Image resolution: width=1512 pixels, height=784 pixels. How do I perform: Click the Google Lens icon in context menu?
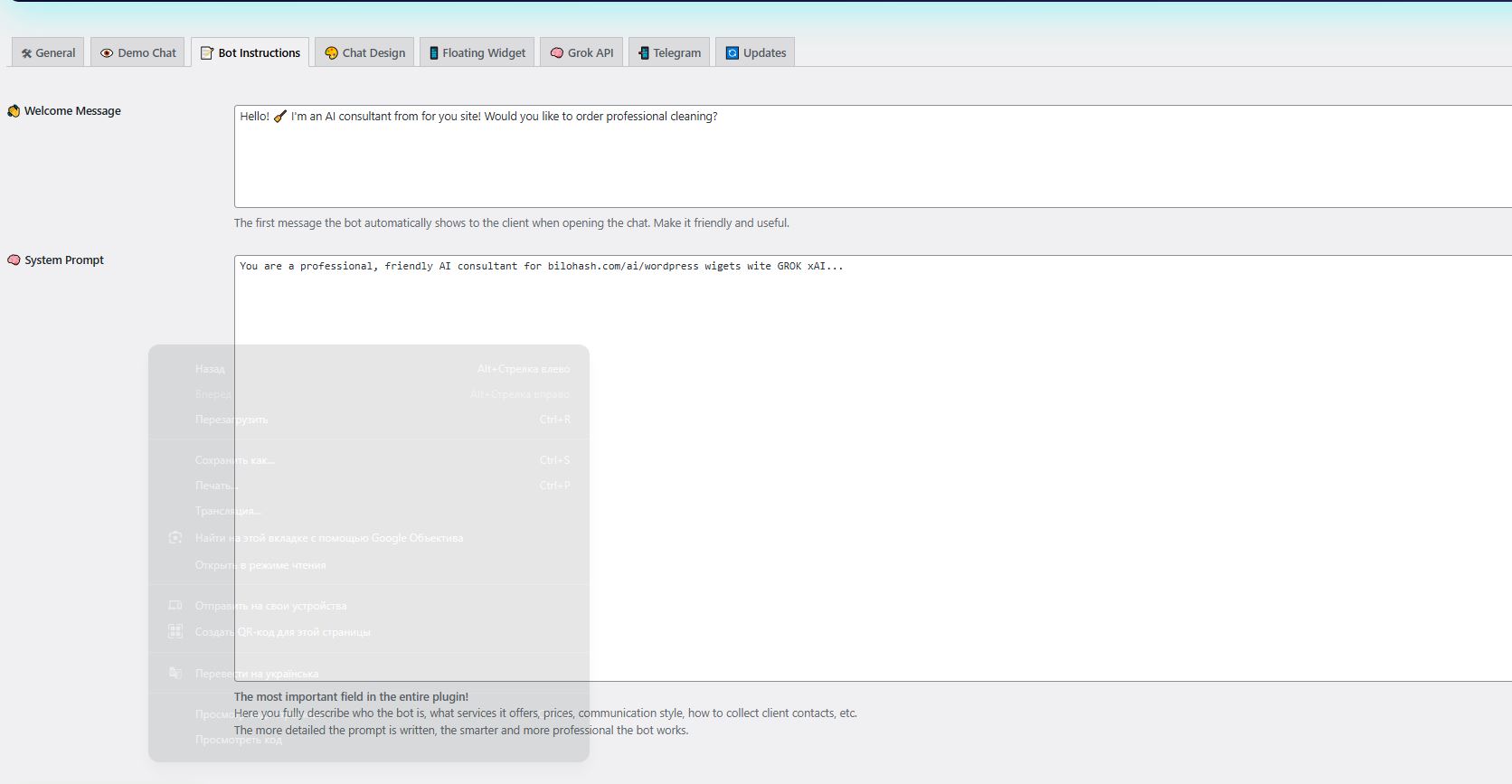pyautogui.click(x=175, y=538)
